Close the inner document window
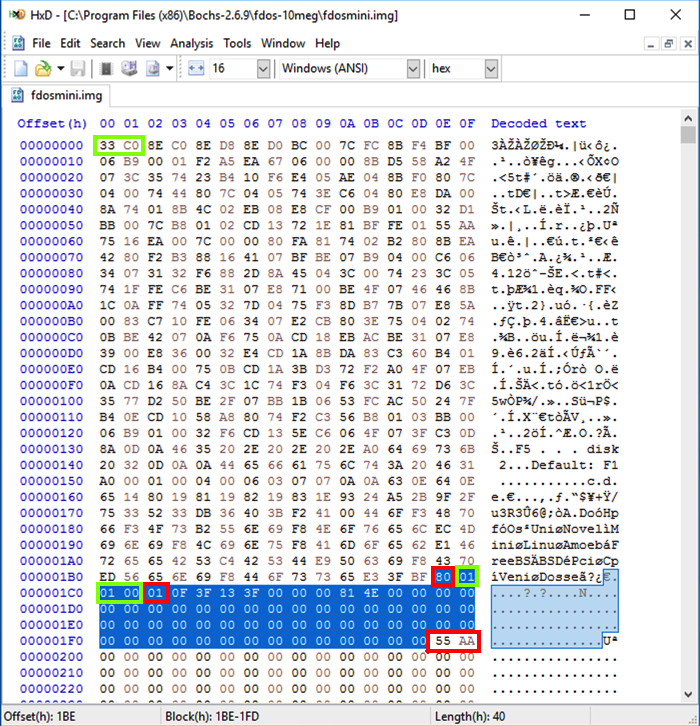The image size is (700, 726). pos(688,44)
